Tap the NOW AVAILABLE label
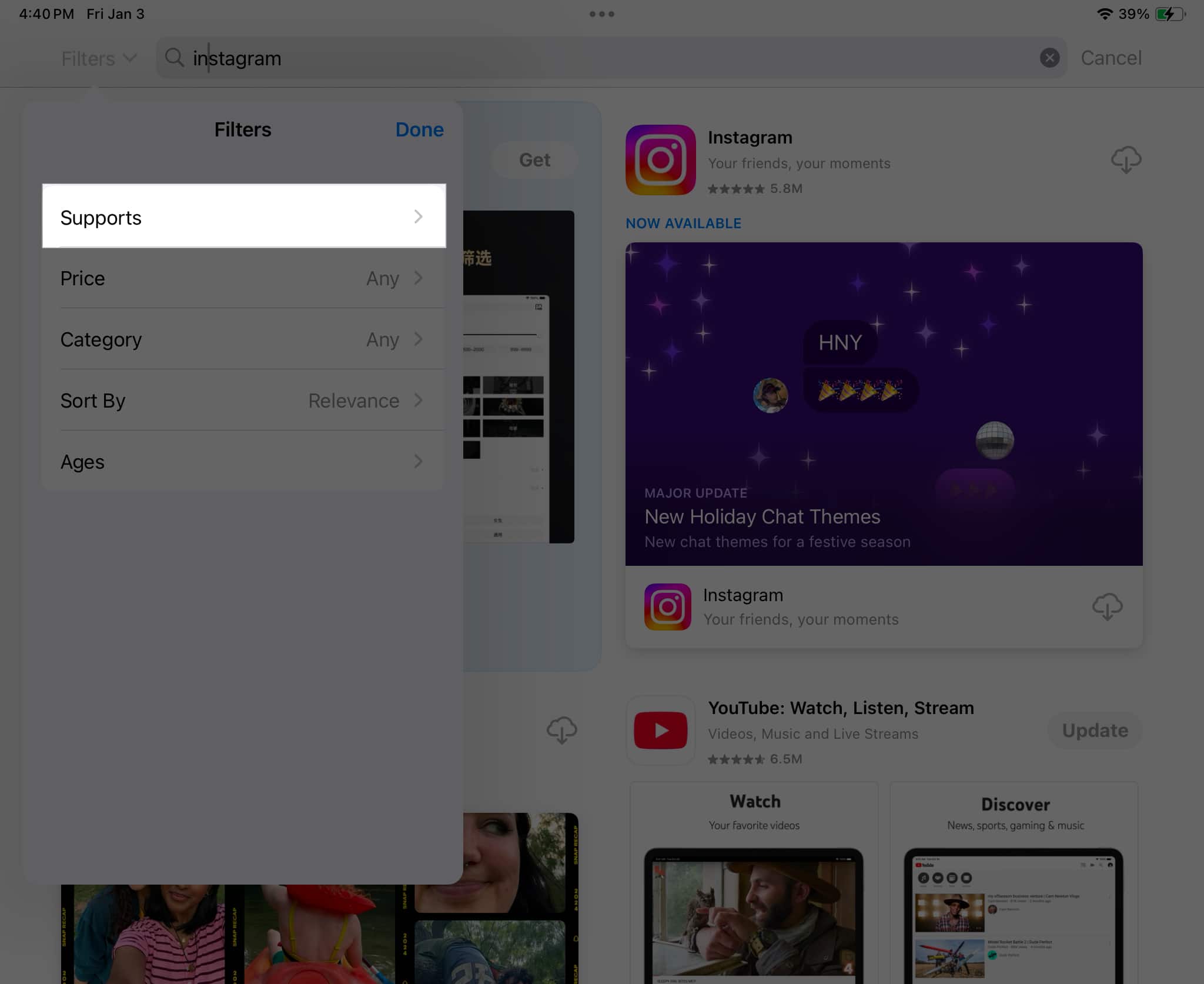 [x=683, y=224]
